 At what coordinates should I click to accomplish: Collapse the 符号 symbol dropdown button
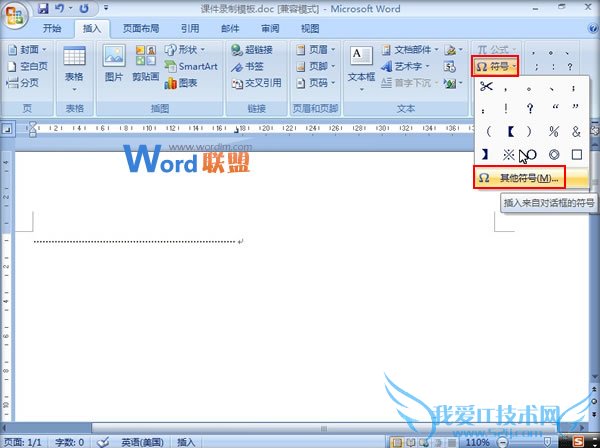[x=495, y=66]
